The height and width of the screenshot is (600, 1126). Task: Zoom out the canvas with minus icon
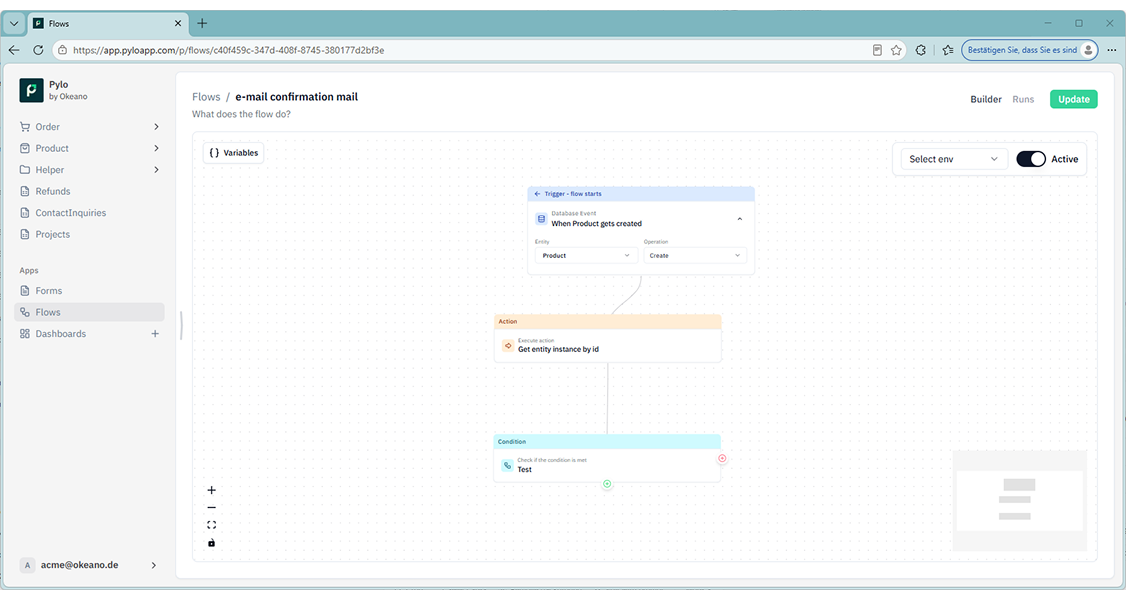(211, 507)
